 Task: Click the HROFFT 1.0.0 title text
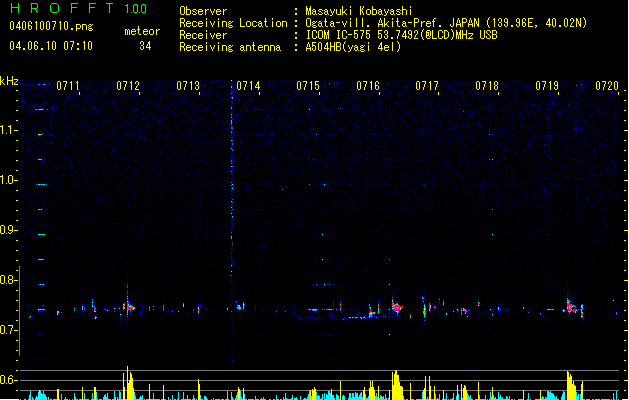78,8
